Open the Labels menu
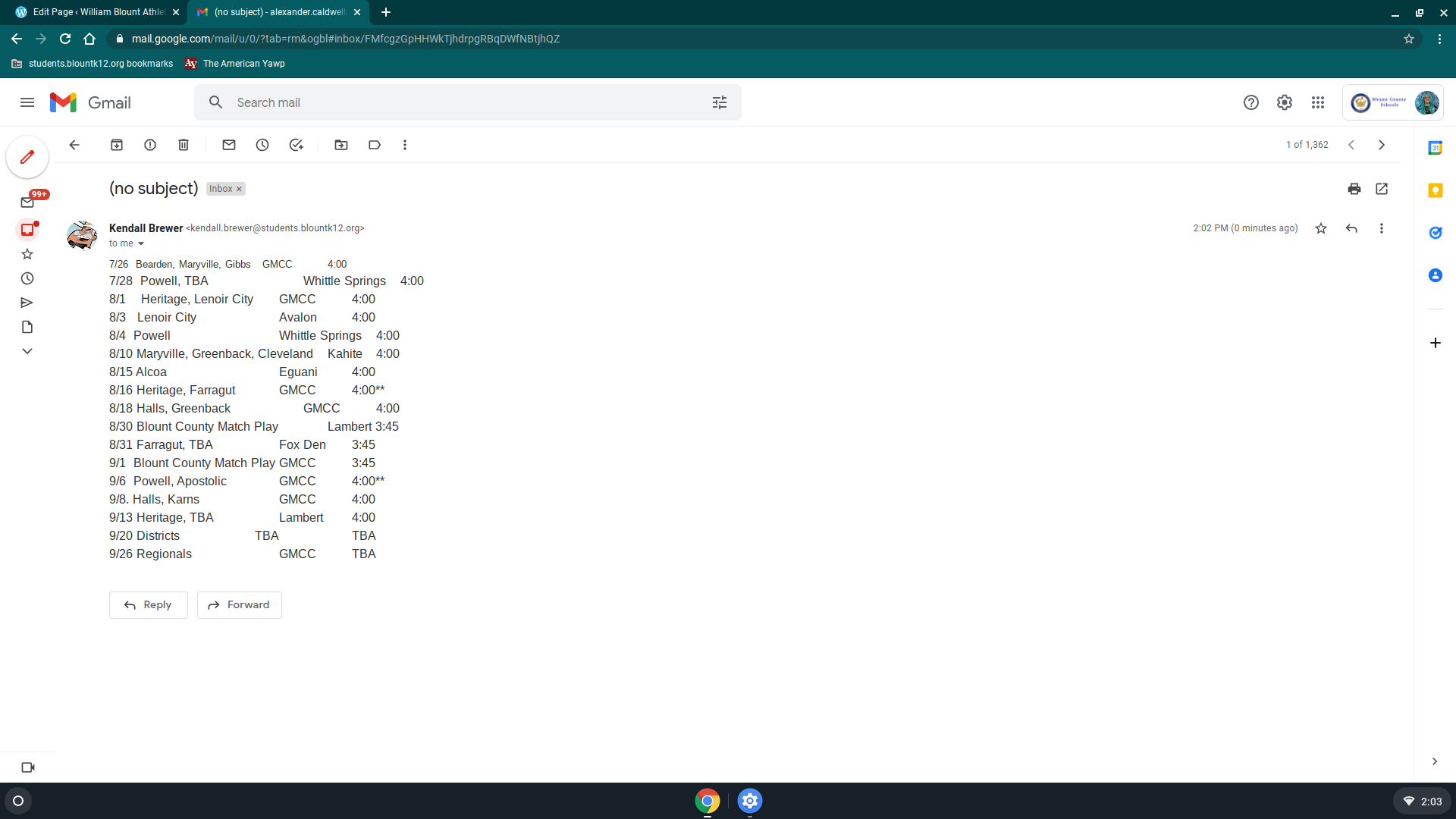The image size is (1456, 819). coord(375,145)
